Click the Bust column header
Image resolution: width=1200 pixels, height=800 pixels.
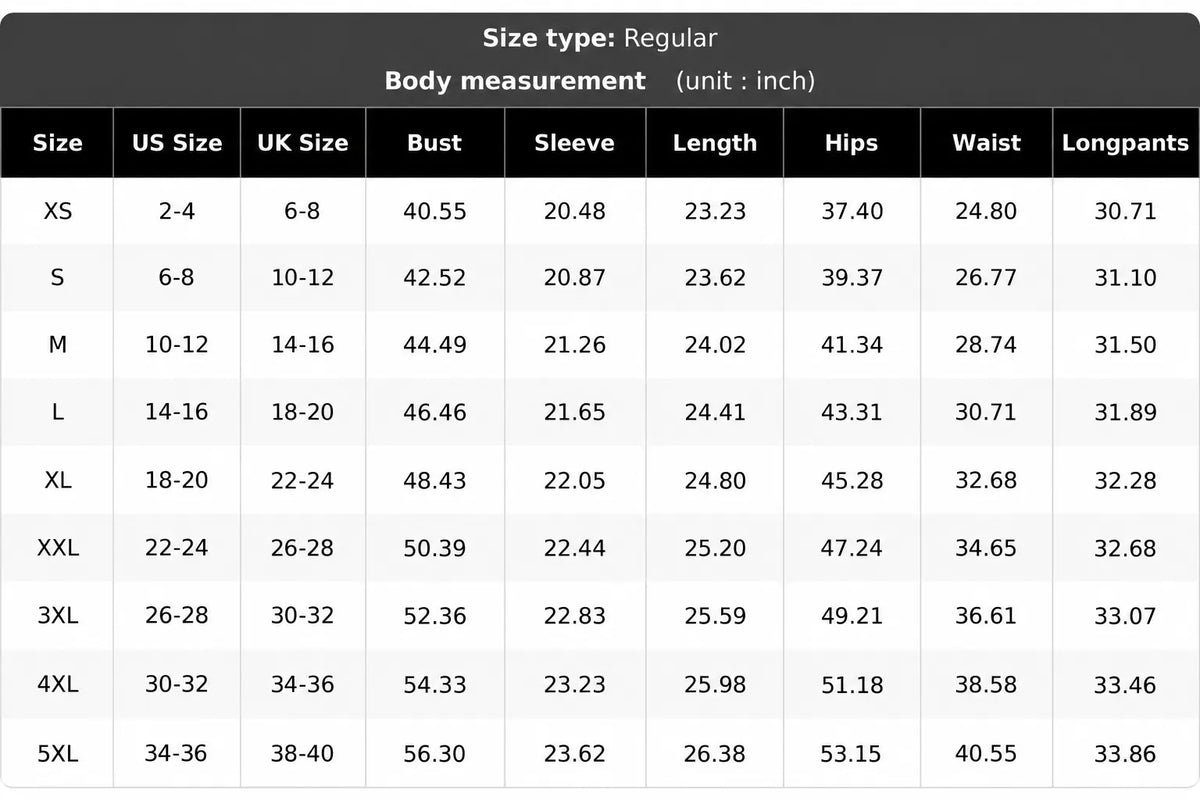point(434,143)
